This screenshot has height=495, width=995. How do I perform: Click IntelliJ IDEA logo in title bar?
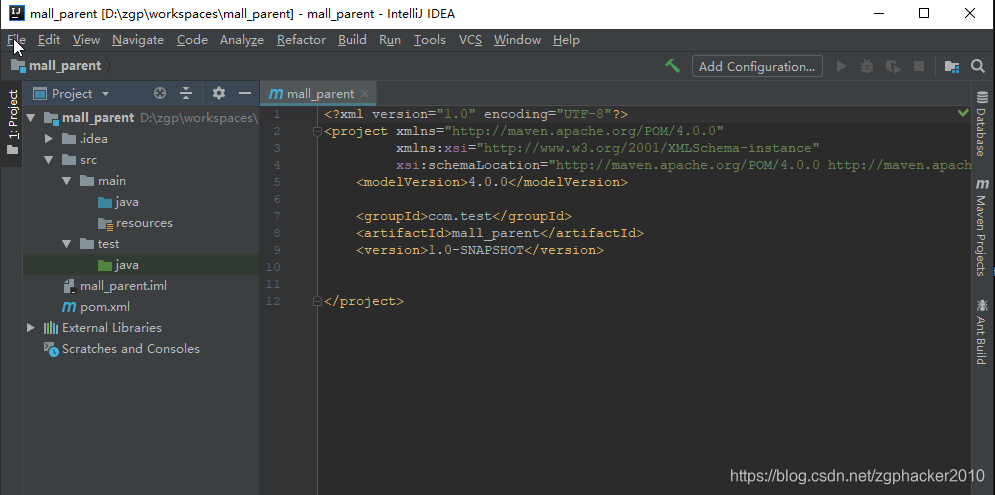pyautogui.click(x=16, y=13)
